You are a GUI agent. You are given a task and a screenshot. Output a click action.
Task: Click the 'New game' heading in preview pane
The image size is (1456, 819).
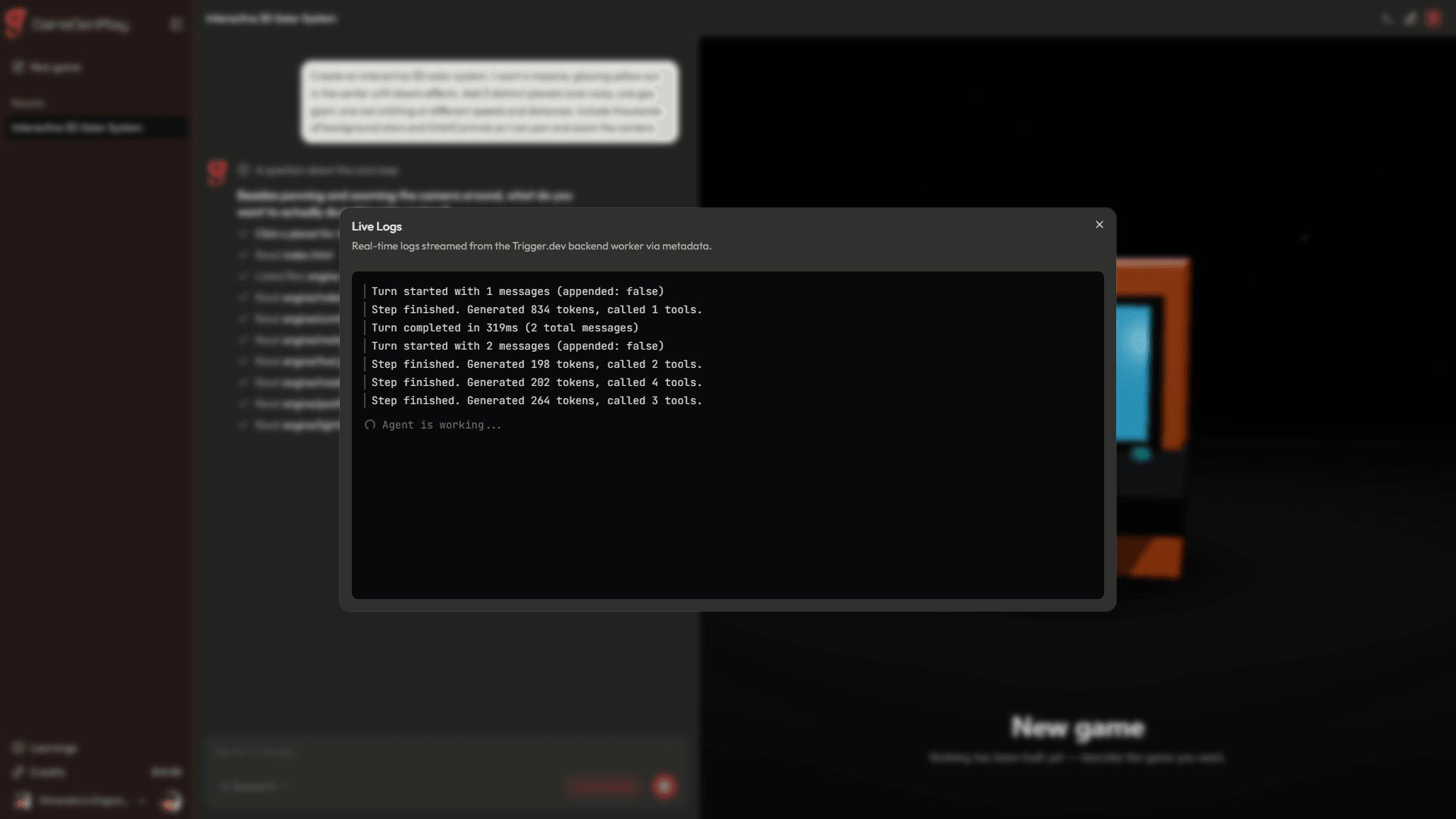click(1078, 727)
